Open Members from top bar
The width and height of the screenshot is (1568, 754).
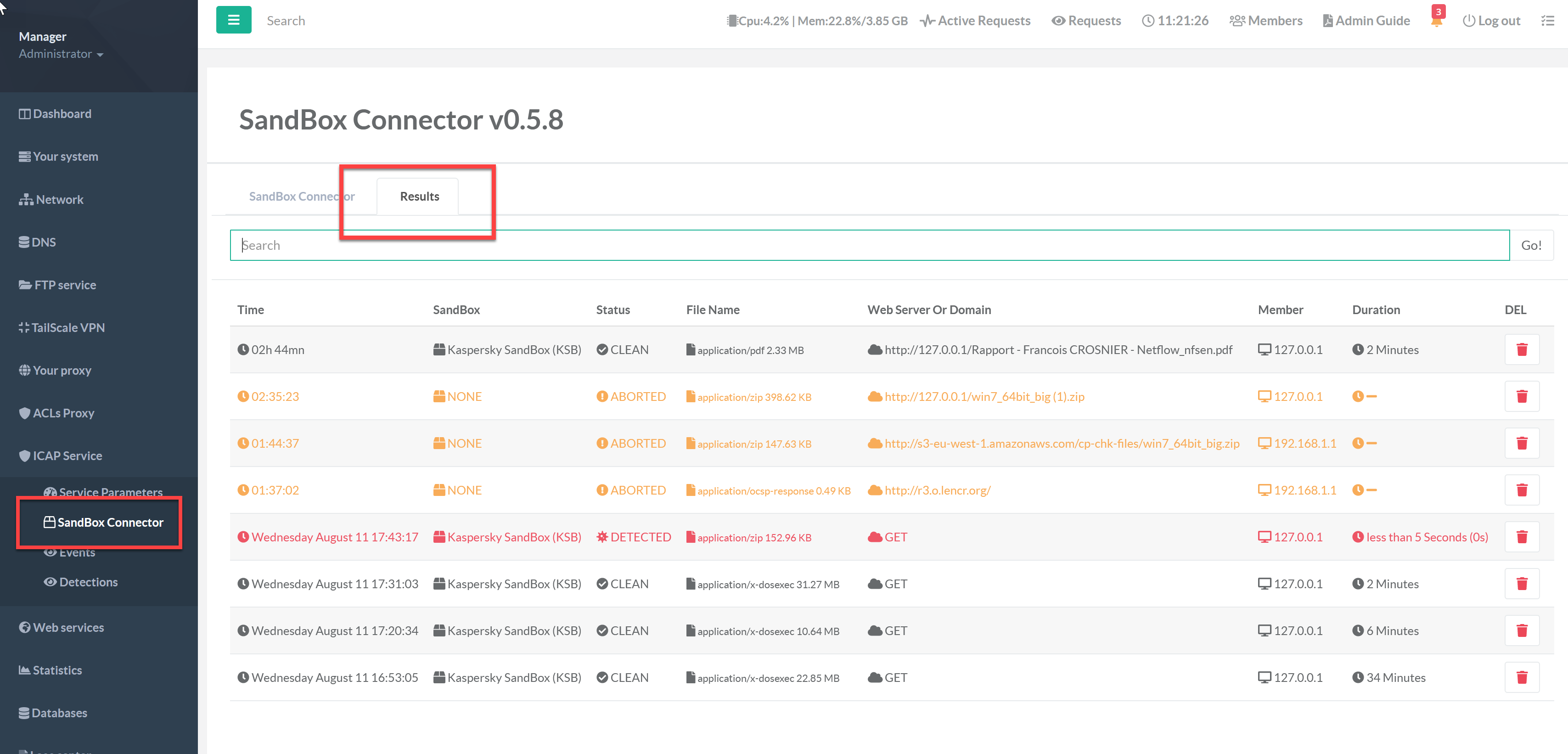coord(1266,21)
